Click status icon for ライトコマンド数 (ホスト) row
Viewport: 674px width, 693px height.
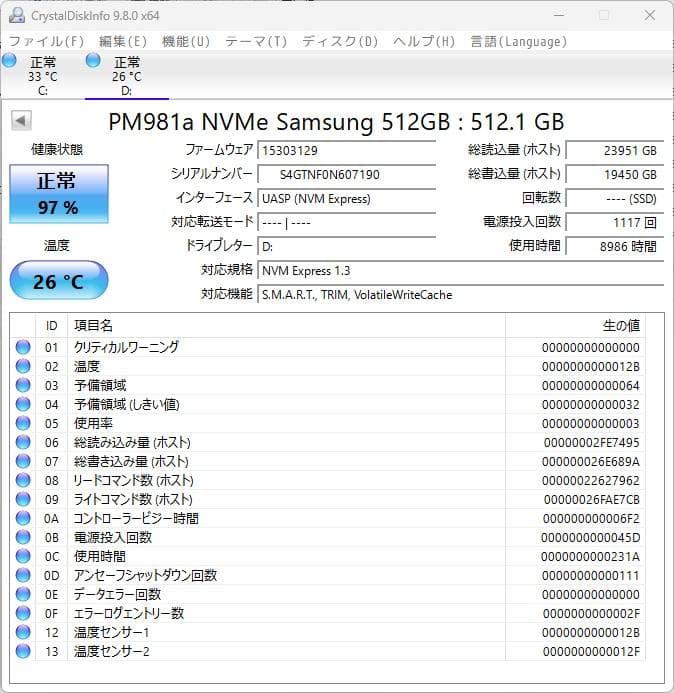(23, 499)
